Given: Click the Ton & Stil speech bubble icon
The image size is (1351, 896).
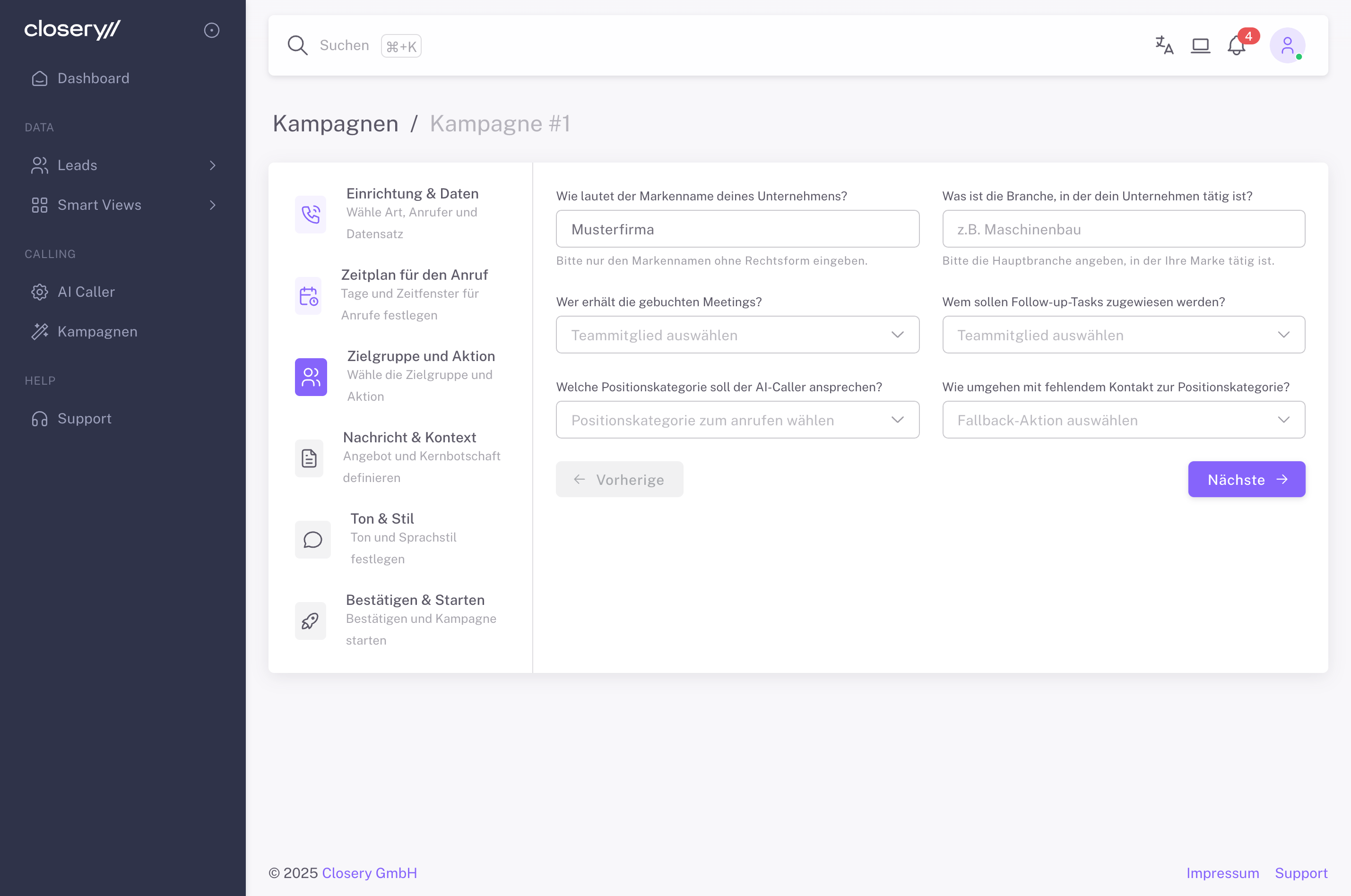Looking at the screenshot, I should pos(312,539).
